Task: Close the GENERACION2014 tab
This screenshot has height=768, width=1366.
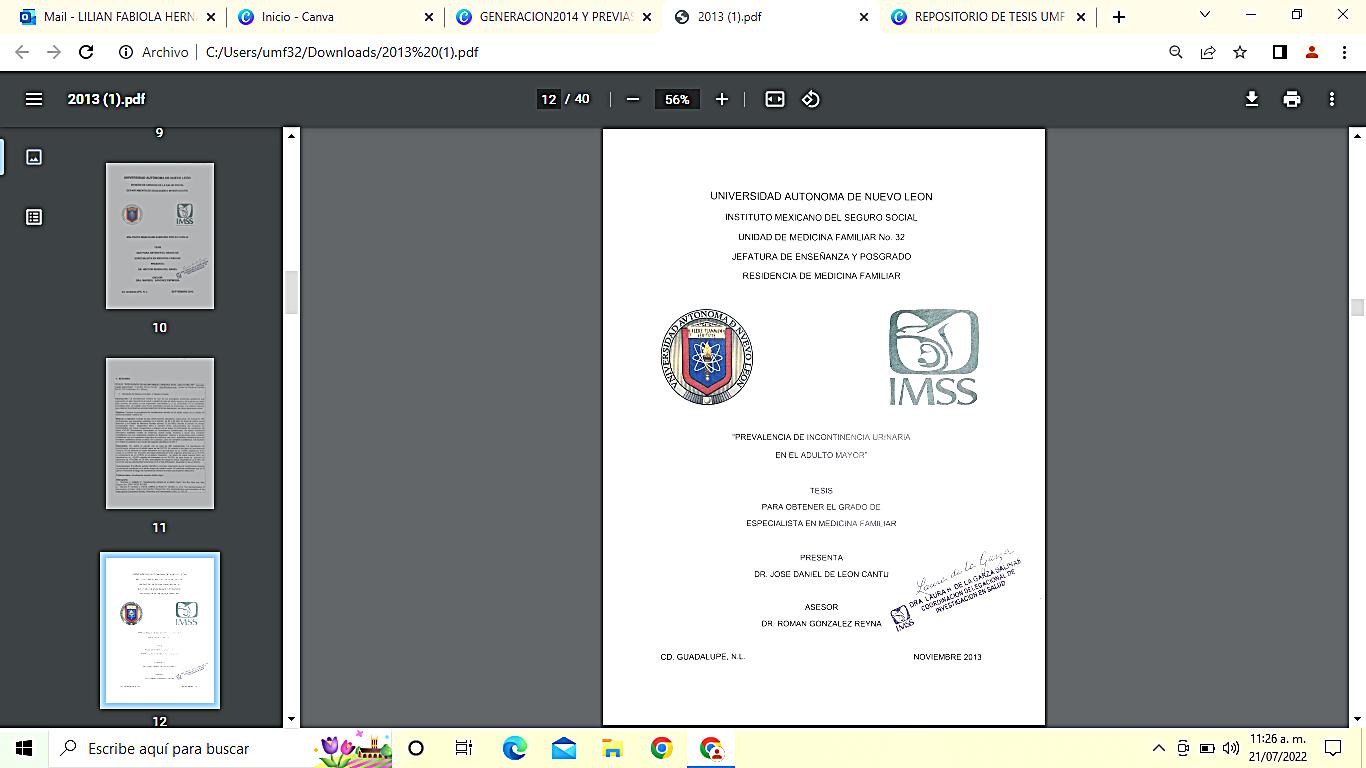Action: pos(647,17)
